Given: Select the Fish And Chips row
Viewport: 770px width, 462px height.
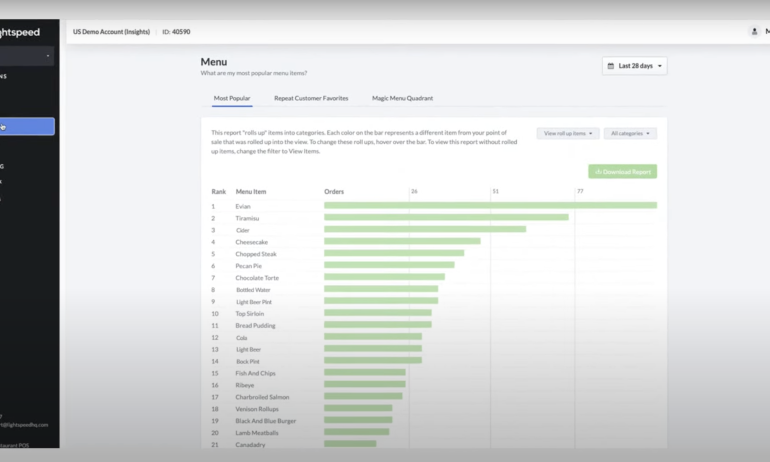Looking at the screenshot, I should pyautogui.click(x=257, y=373).
